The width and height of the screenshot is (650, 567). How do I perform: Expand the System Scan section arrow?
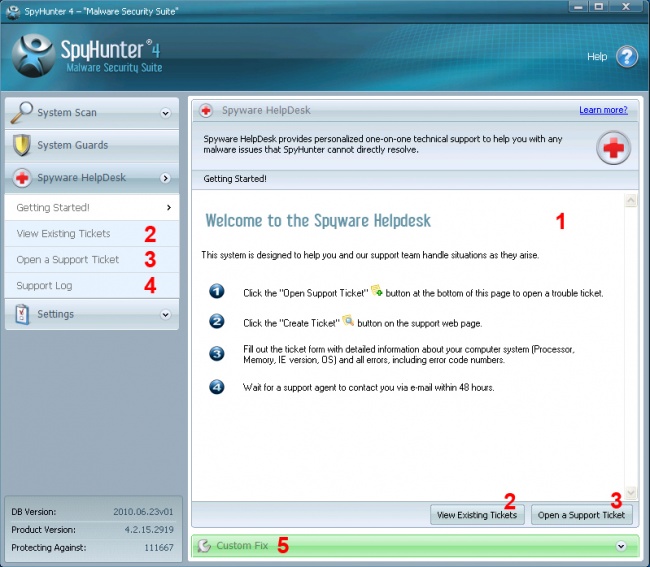pos(166,114)
